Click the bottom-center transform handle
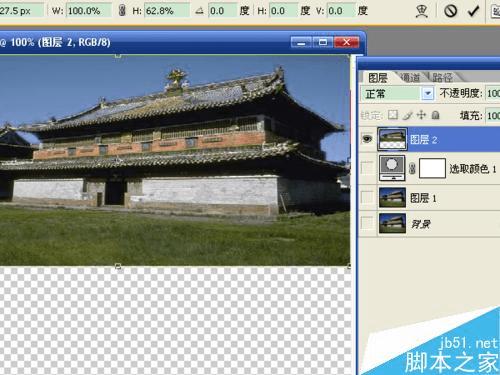 coord(118,266)
